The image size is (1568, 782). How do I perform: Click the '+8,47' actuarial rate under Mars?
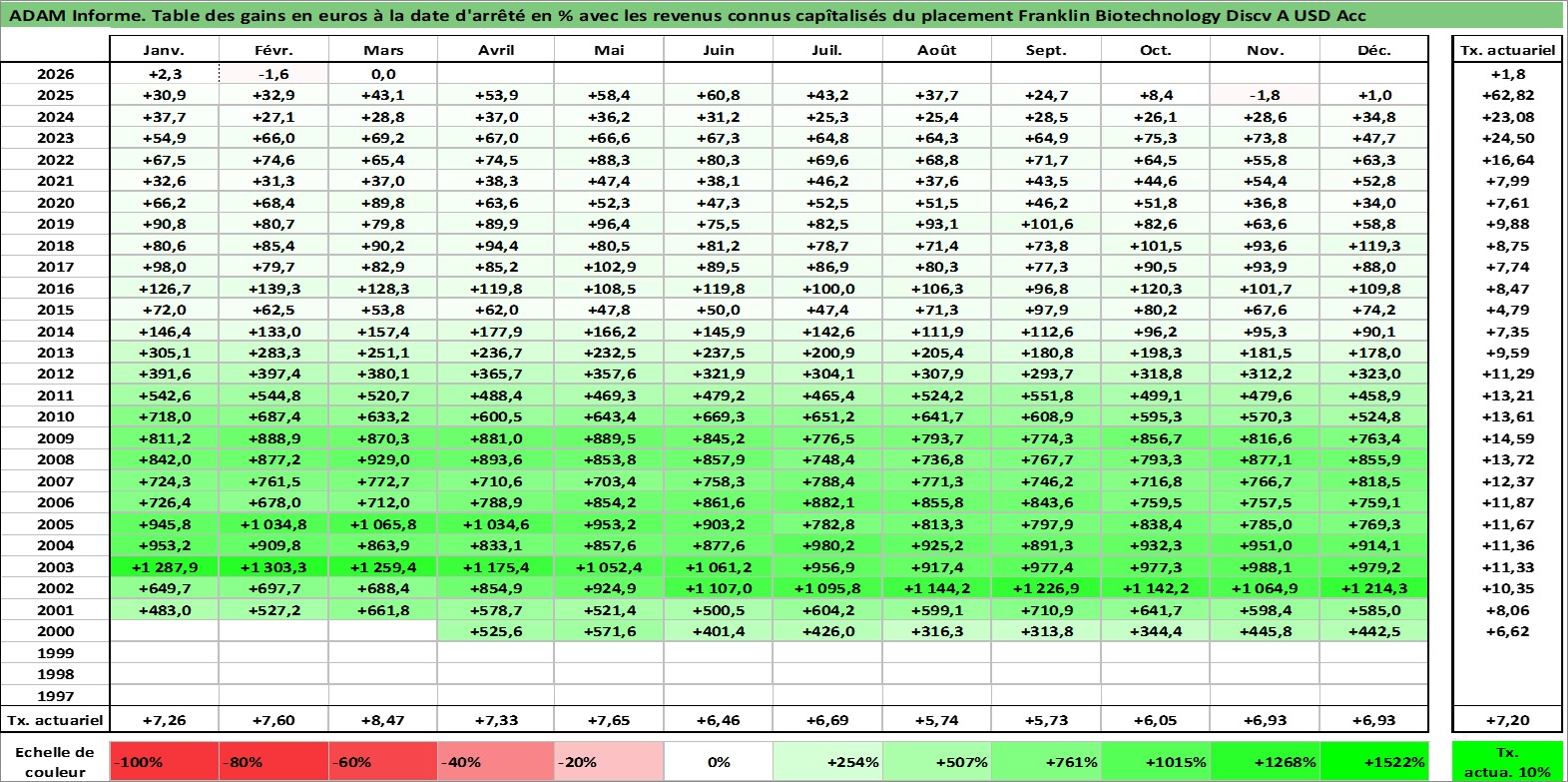[x=383, y=720]
